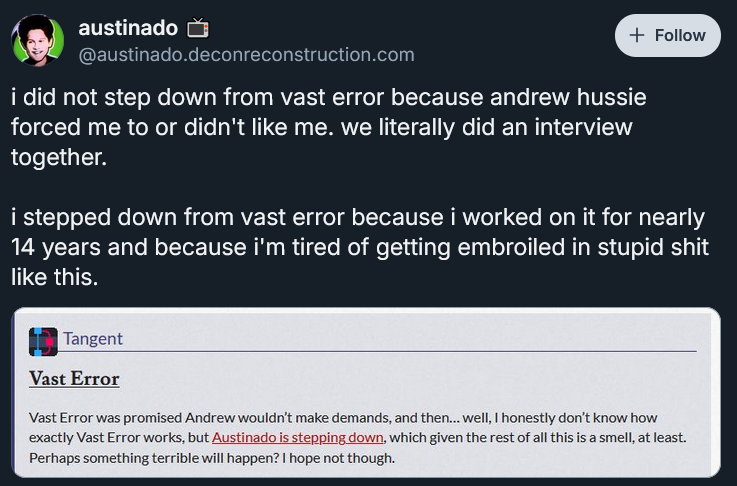Open austinado's profile avatar picture
Image resolution: width=737 pixels, height=486 pixels.
38,40
